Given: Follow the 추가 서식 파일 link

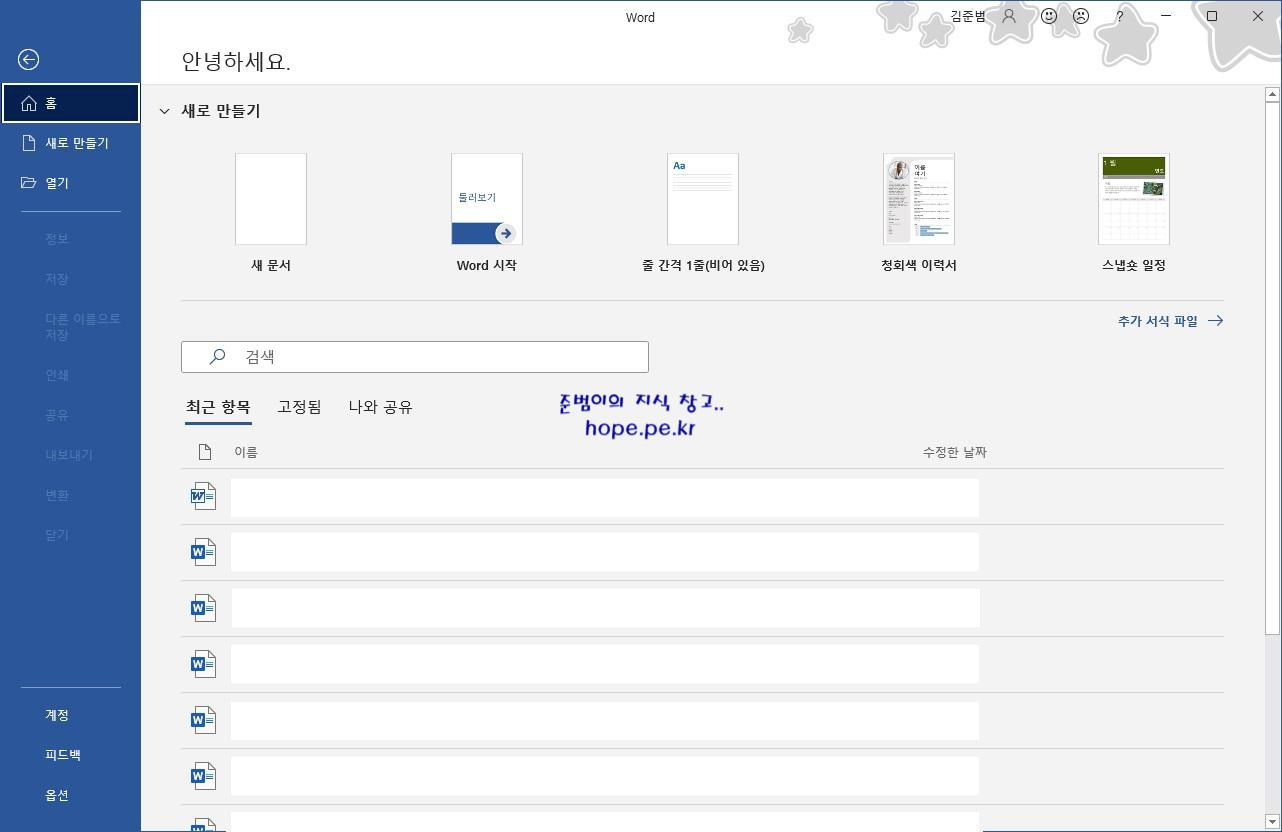Looking at the screenshot, I should coord(1170,321).
